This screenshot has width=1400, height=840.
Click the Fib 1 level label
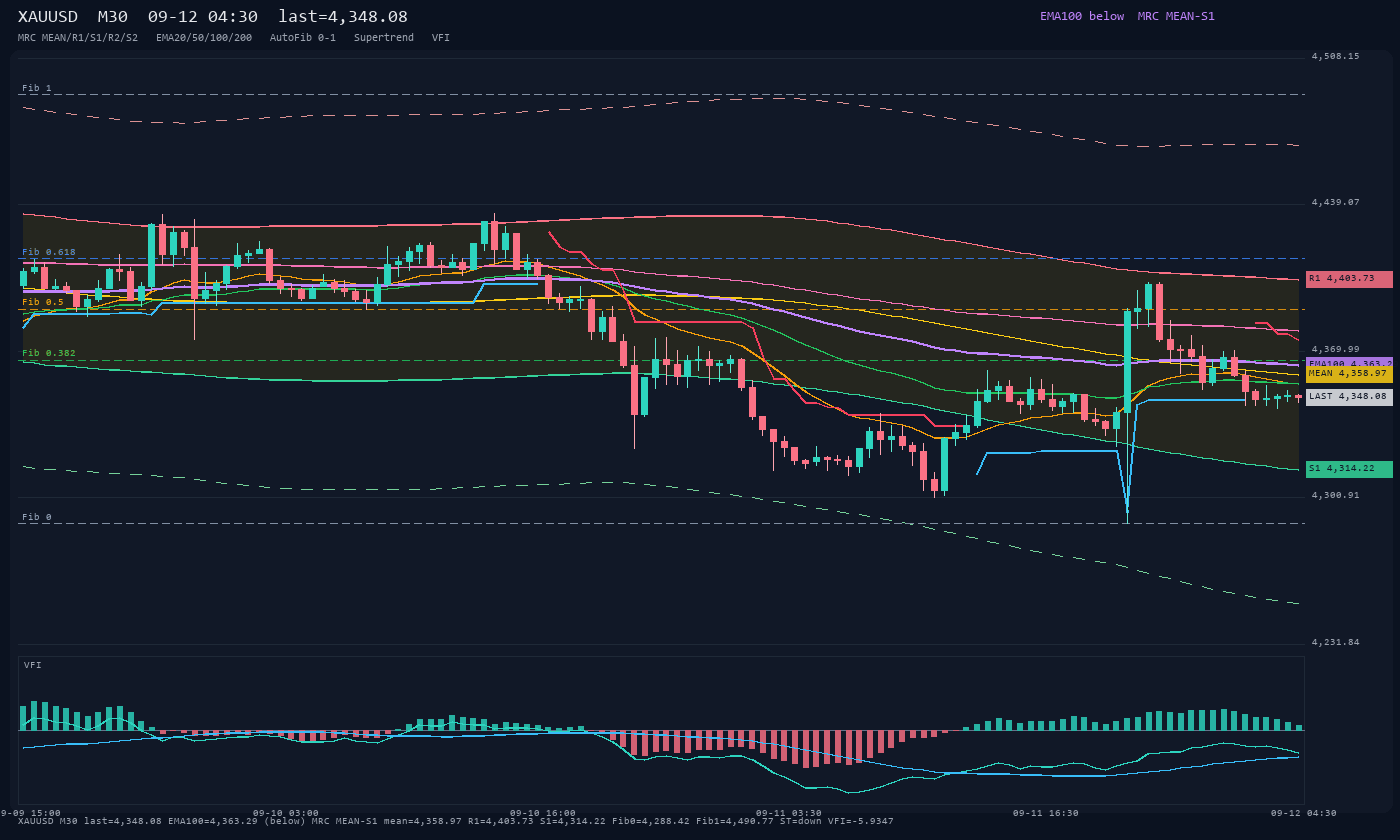tap(37, 88)
